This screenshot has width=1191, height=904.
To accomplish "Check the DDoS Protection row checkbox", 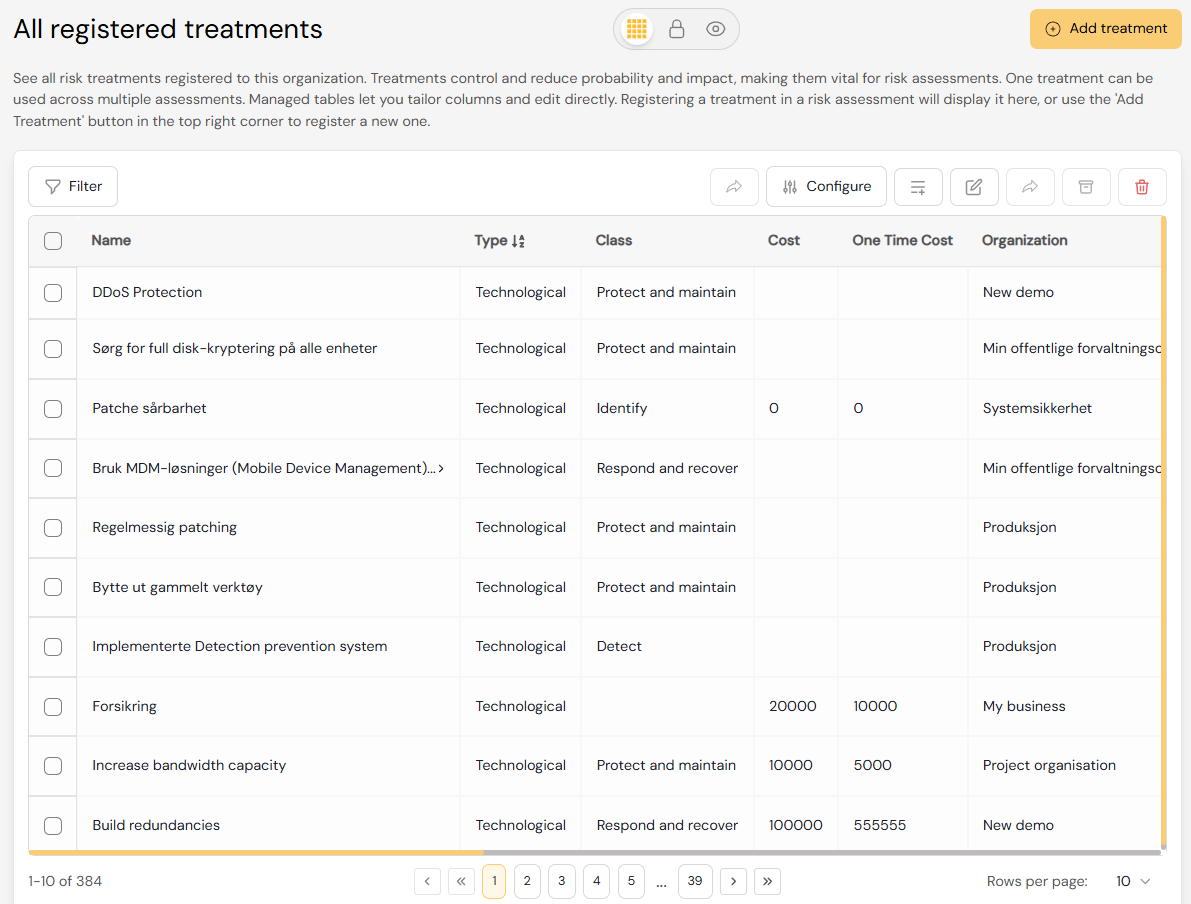I will click(53, 293).
